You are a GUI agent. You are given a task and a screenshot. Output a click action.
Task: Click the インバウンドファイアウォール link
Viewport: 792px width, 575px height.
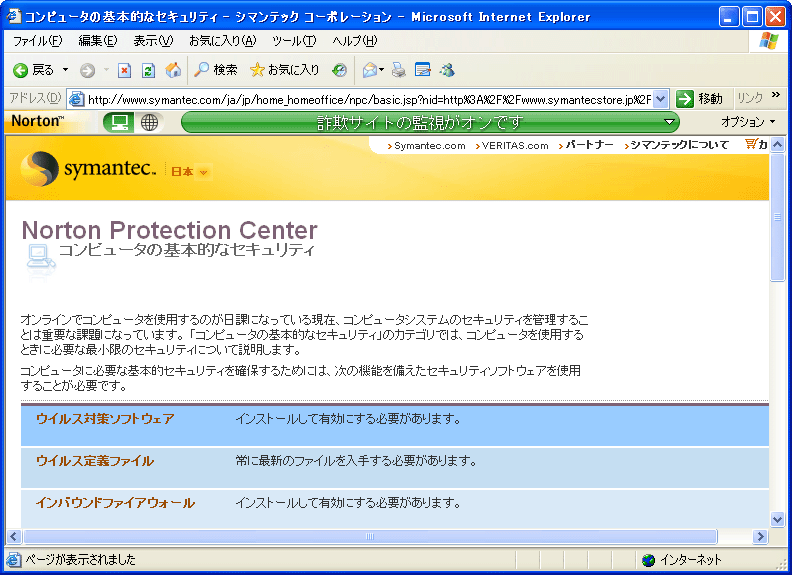tap(115, 503)
